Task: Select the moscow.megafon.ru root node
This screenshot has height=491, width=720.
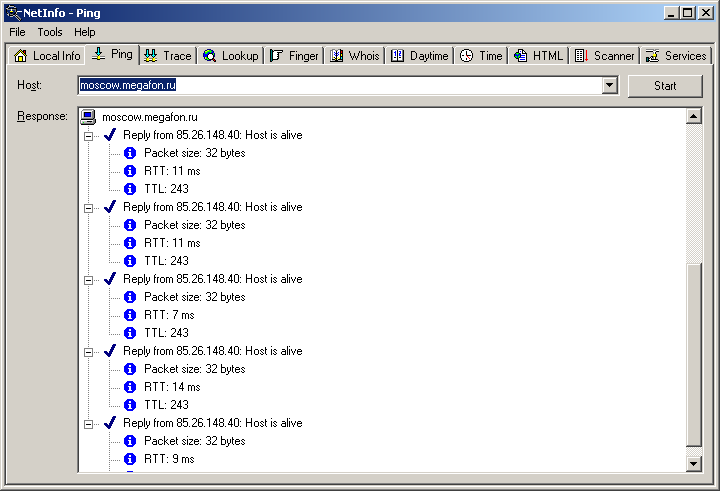Action: click(150, 117)
